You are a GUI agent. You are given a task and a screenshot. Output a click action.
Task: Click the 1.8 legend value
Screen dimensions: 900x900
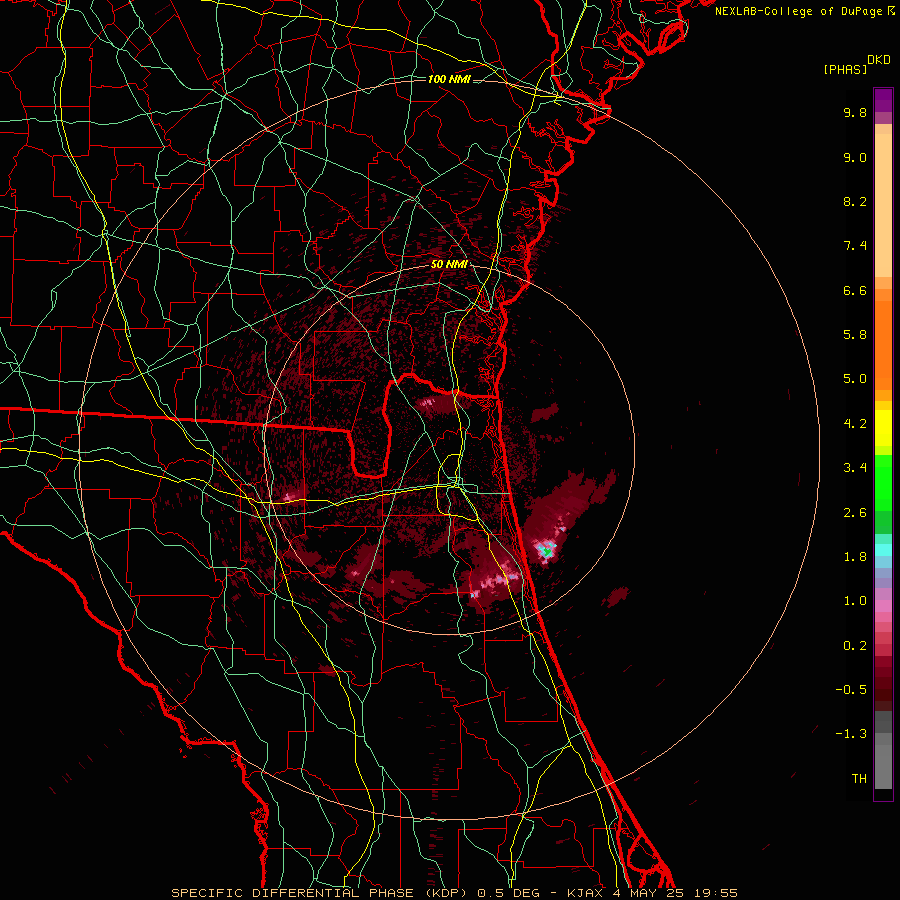coord(855,557)
